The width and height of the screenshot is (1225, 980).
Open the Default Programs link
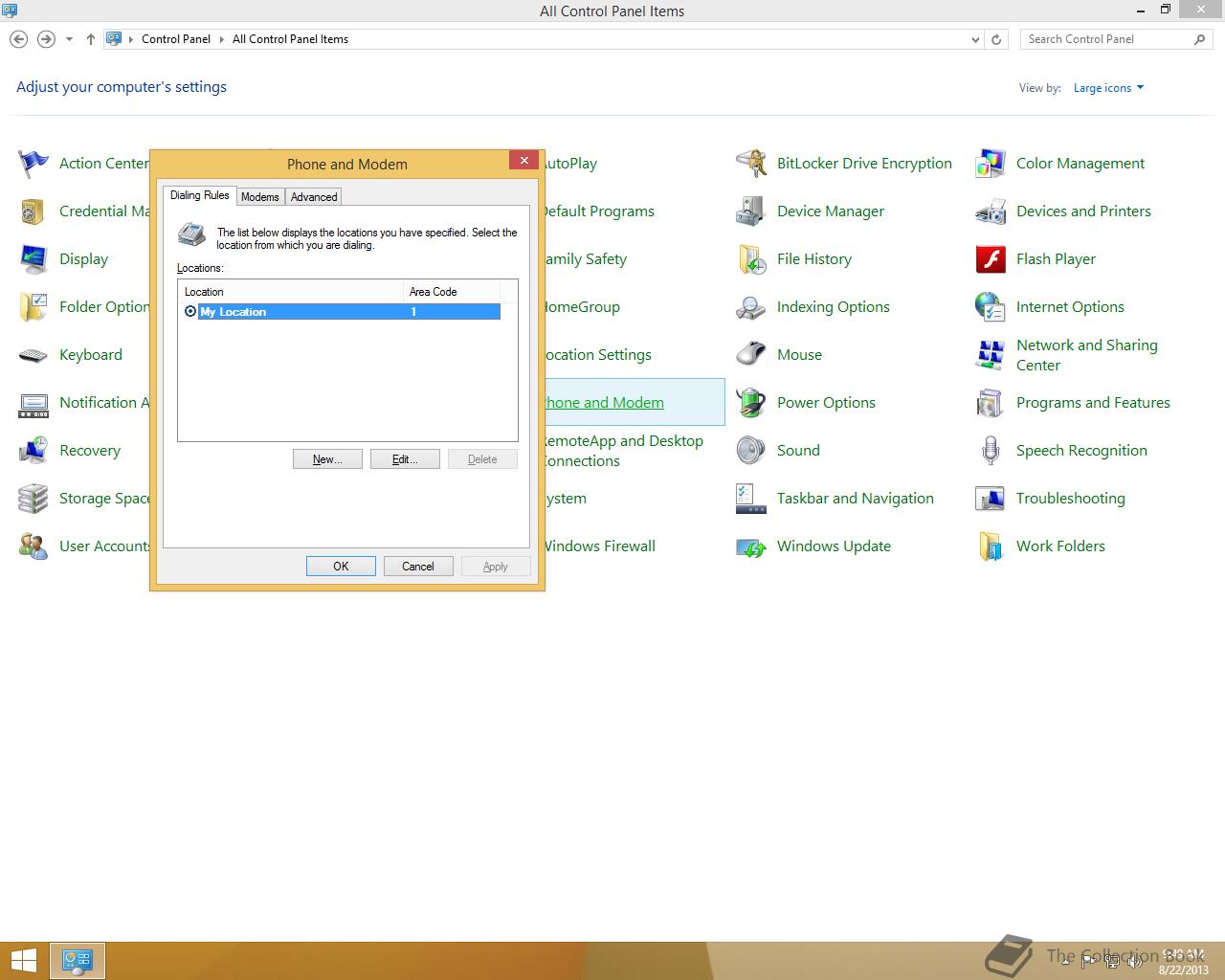[x=599, y=212]
